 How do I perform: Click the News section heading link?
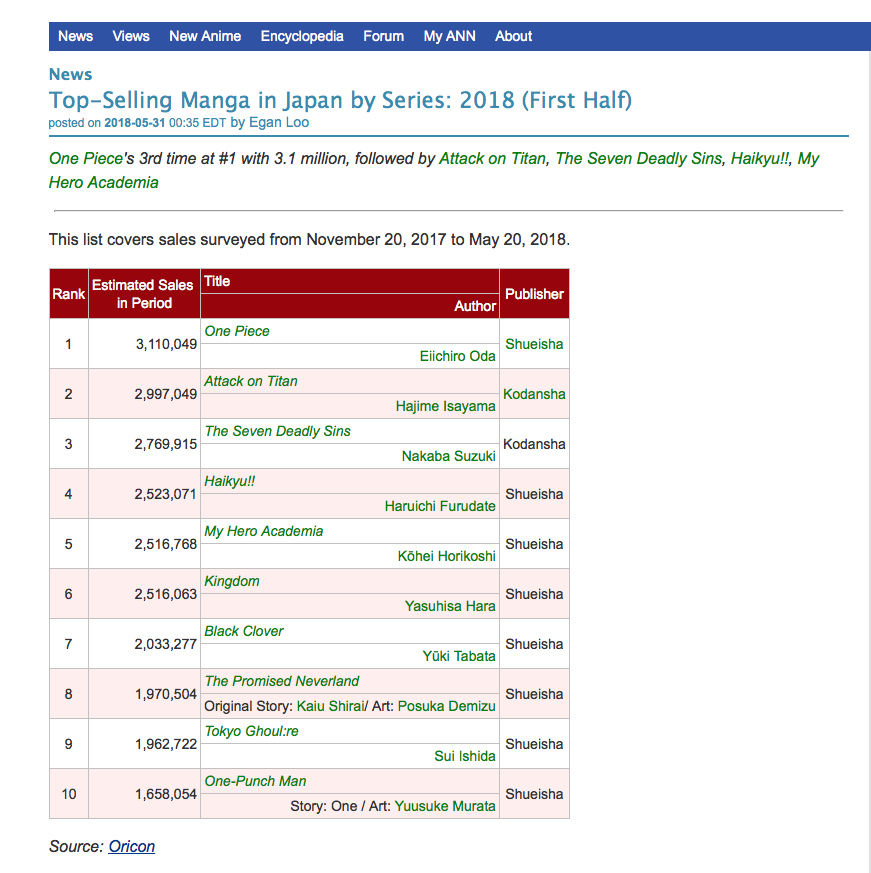pos(70,74)
